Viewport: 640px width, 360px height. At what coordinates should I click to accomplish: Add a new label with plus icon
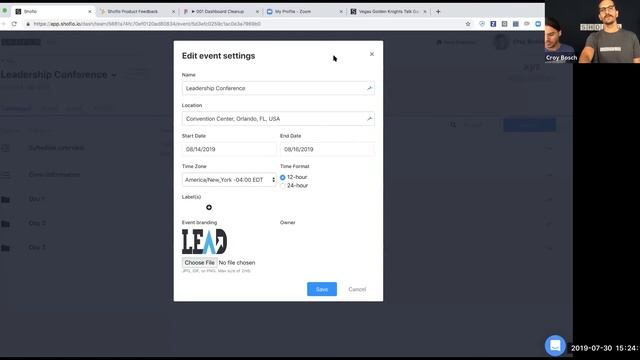(209, 207)
